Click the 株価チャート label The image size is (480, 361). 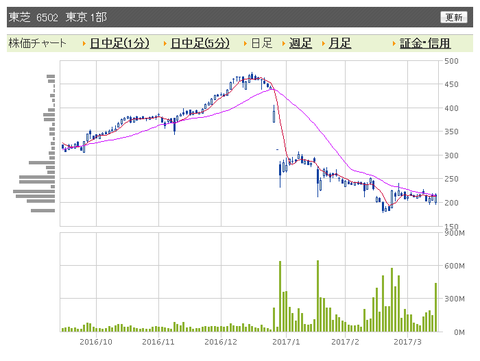[x=37, y=43]
